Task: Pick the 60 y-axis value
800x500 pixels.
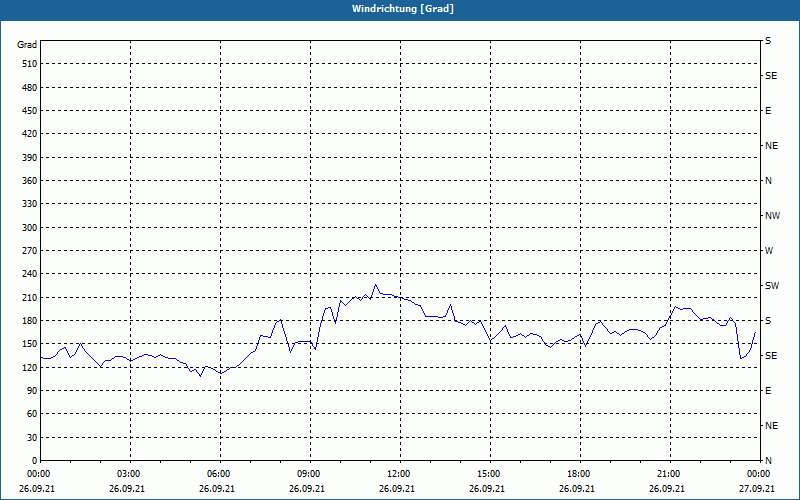Action: click(32, 414)
